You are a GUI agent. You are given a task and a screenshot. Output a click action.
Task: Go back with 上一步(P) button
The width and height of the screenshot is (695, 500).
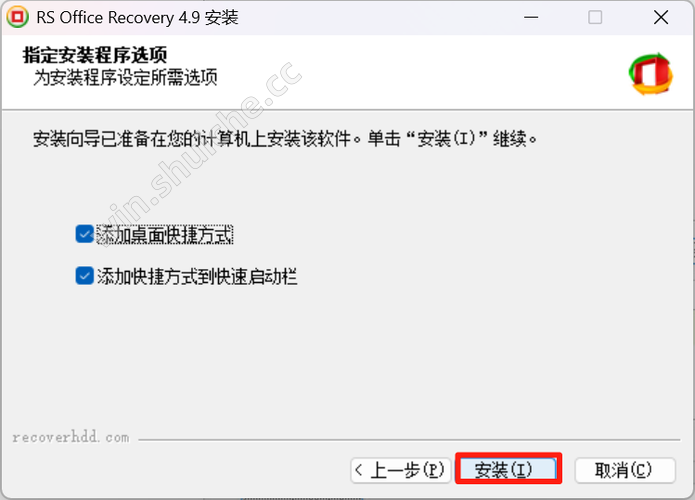(400, 470)
